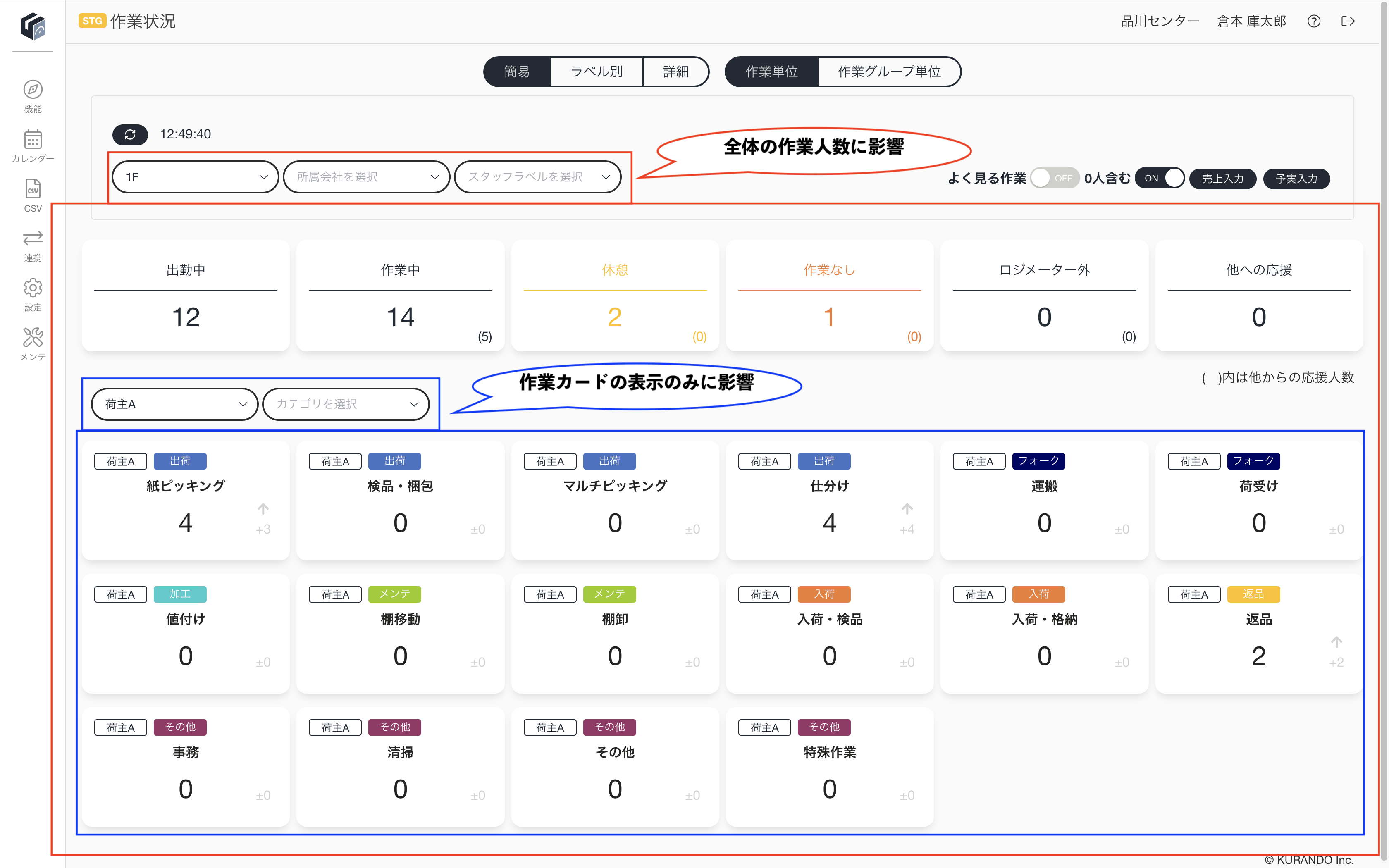Screen dimensions: 1389x868
Task: Open the メンテ tools icon
Action: (33, 338)
